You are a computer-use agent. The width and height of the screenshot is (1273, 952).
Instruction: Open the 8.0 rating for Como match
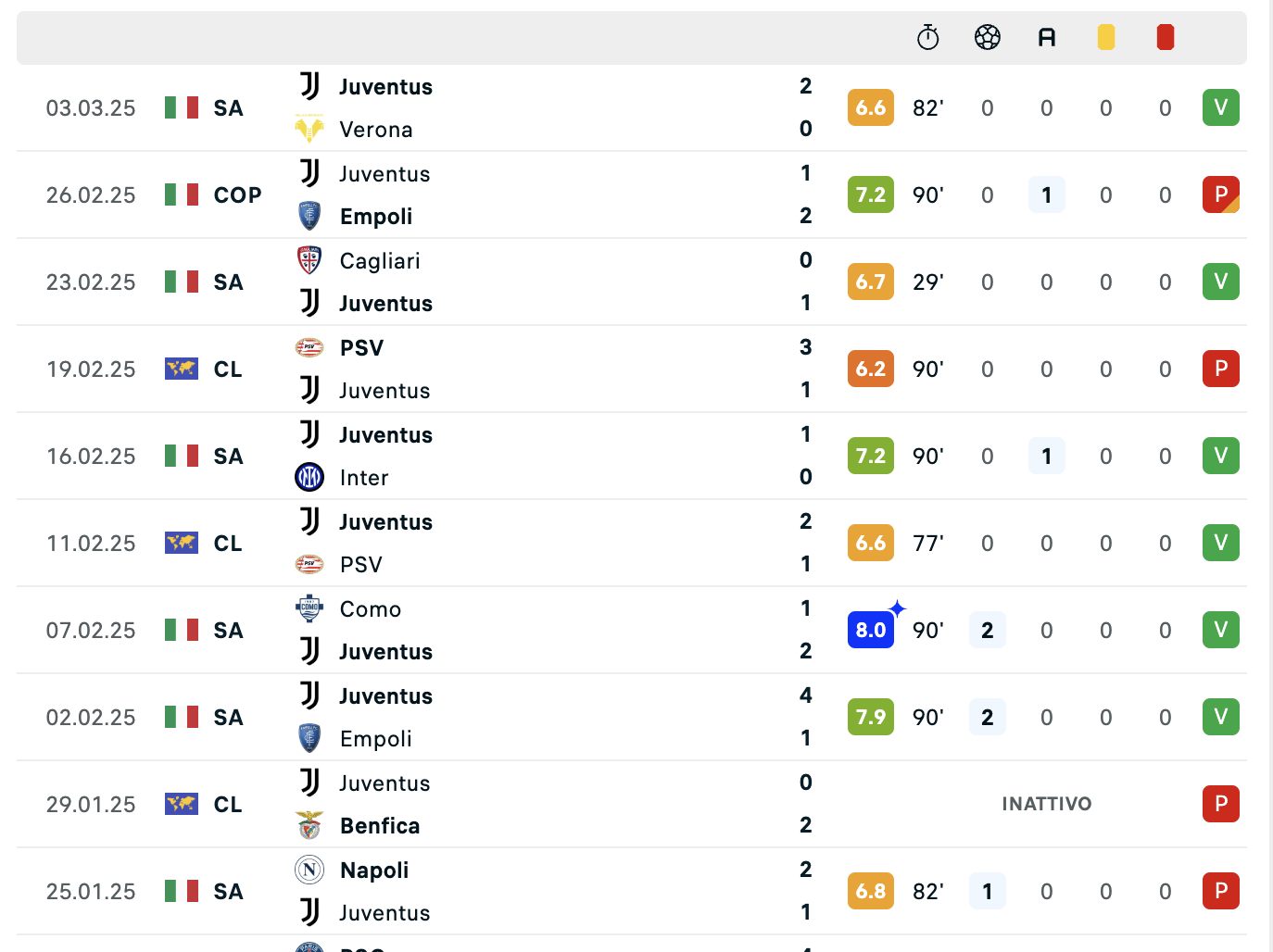coord(871,630)
